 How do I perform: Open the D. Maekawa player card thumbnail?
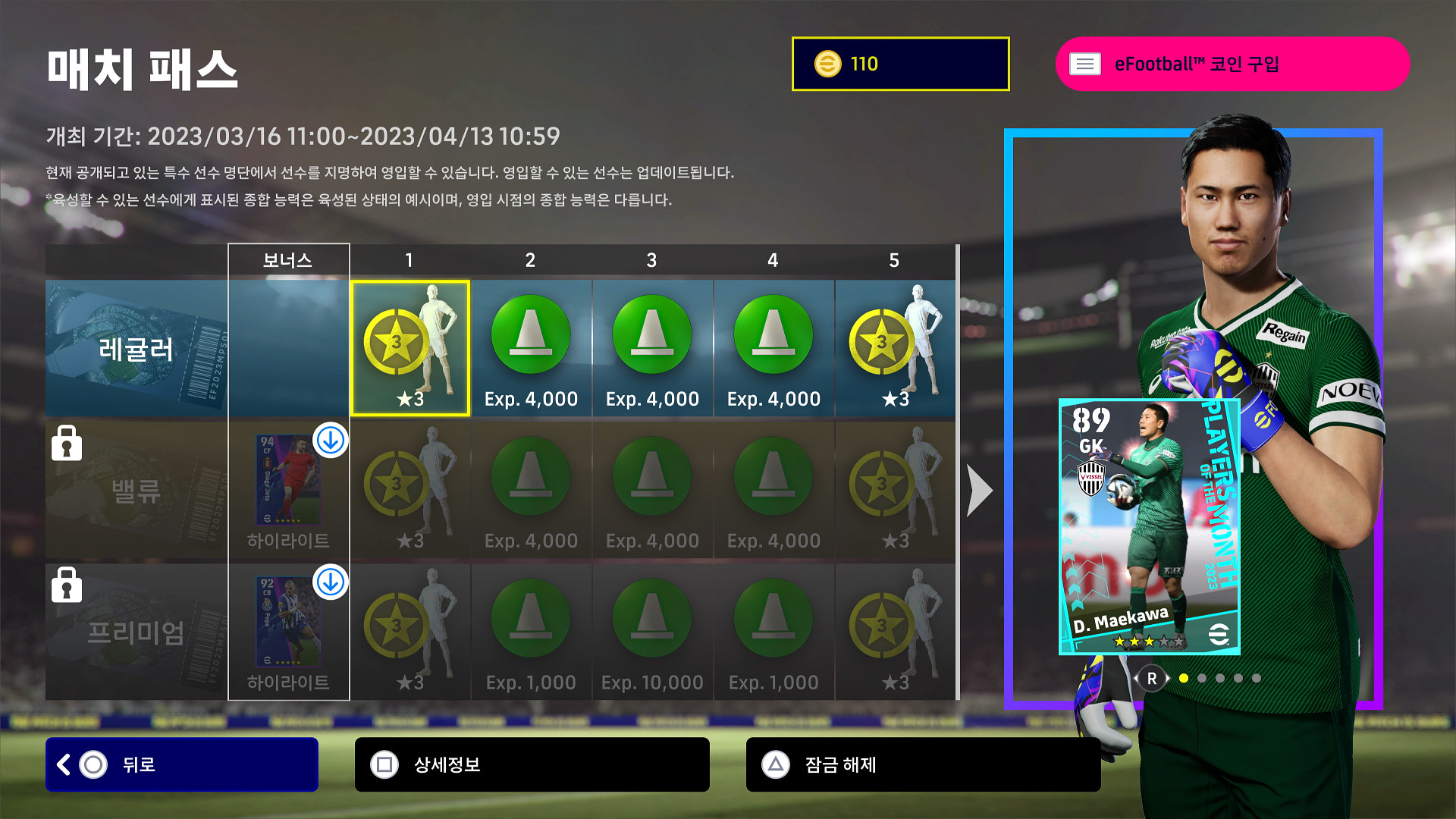(1150, 526)
